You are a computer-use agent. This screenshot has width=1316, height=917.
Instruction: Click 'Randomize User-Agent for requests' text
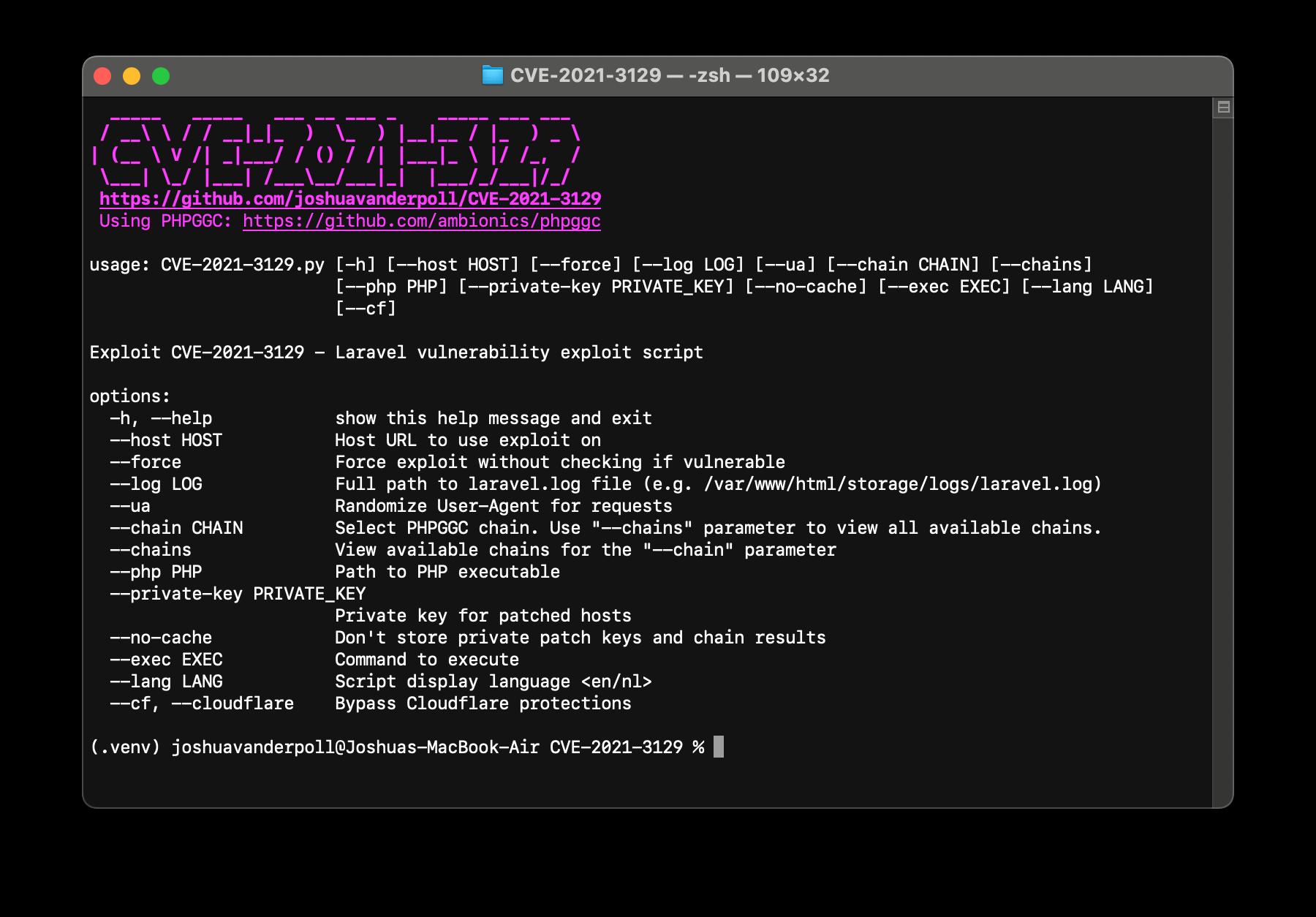[x=504, y=506]
